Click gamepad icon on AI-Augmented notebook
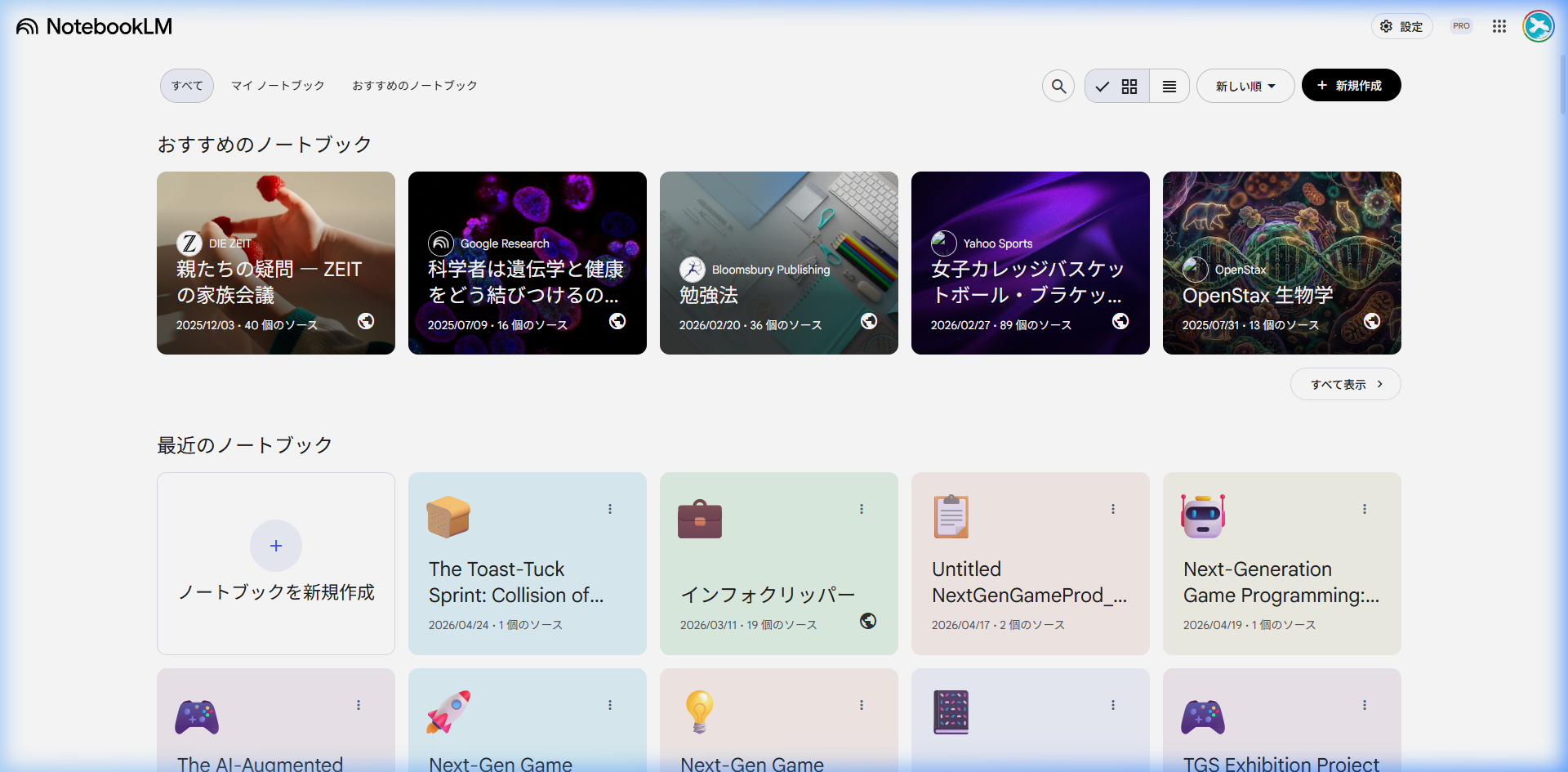 (197, 716)
